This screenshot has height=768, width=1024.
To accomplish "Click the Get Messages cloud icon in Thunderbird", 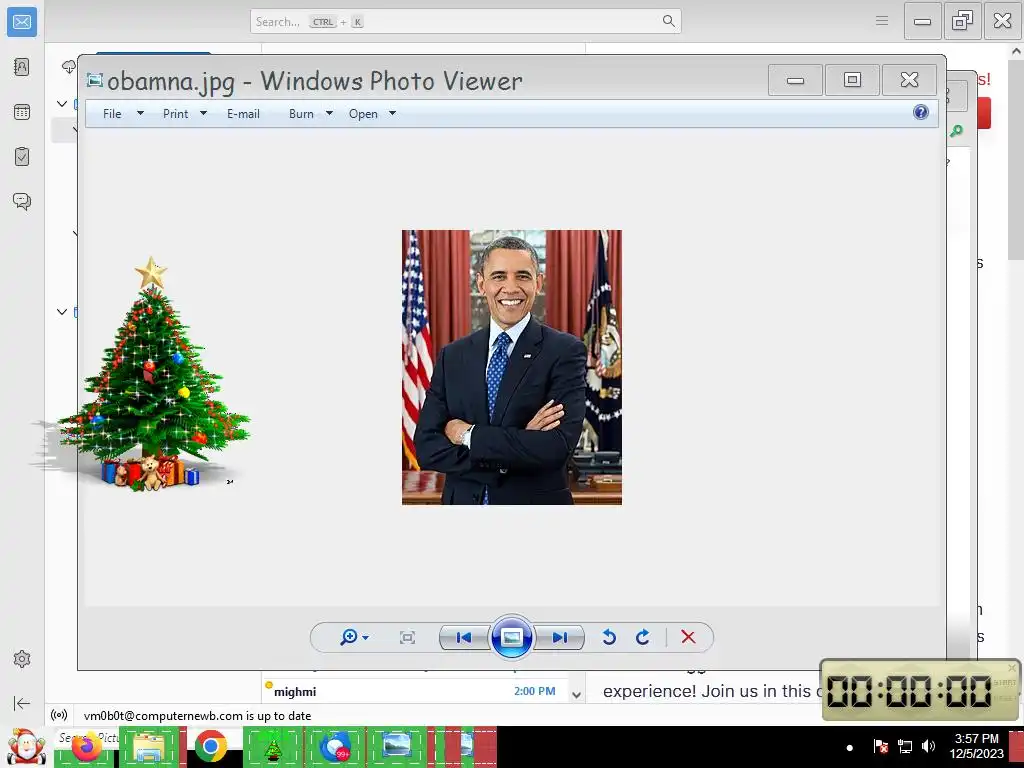I will pos(69,67).
